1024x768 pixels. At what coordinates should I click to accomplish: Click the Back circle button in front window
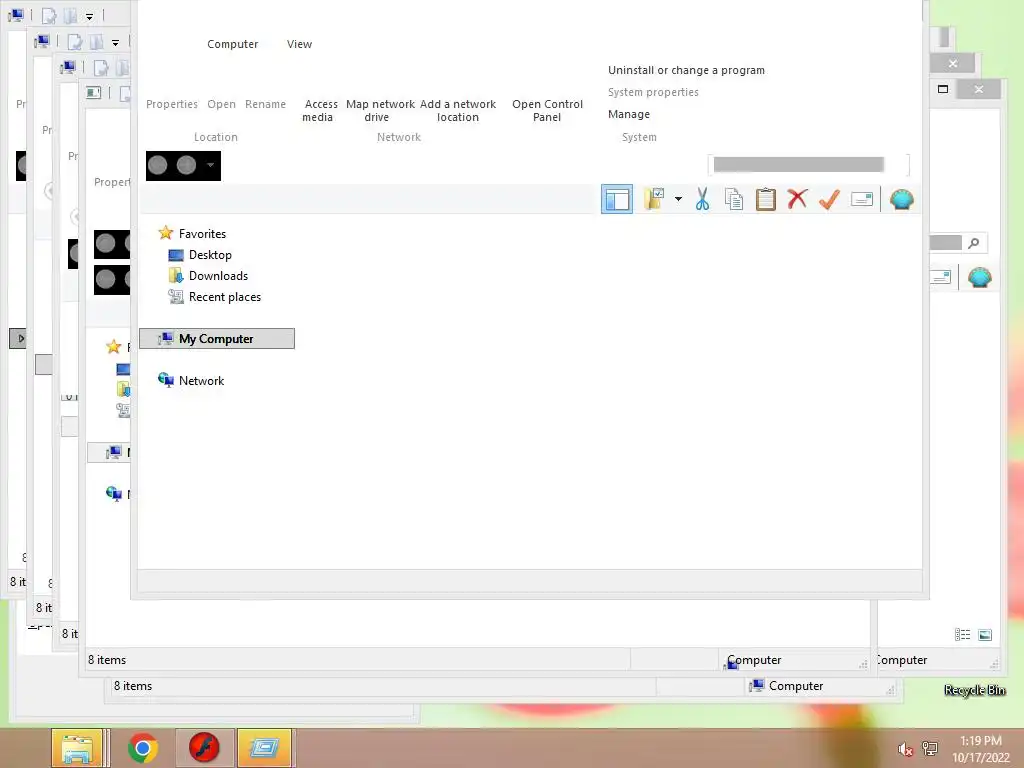pyautogui.click(x=157, y=165)
